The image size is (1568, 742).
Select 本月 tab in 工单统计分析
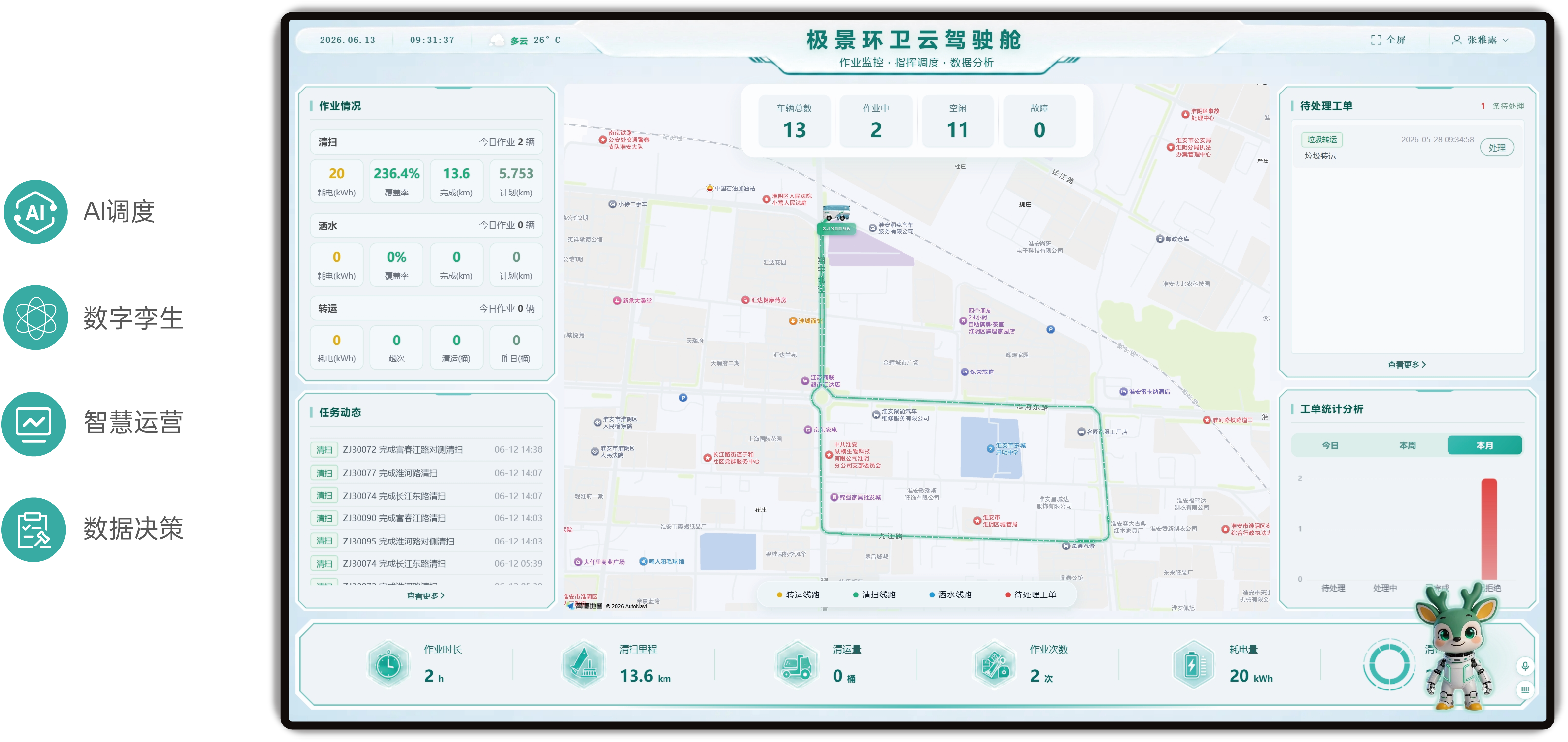(1484, 445)
